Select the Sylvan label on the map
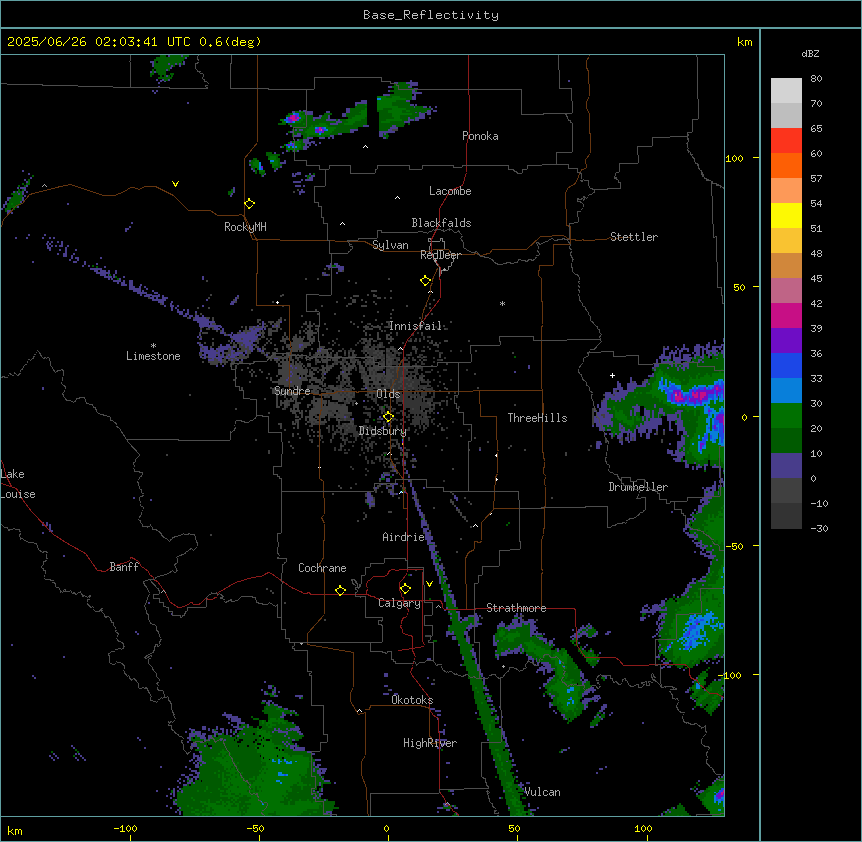The height and width of the screenshot is (842, 862). [x=390, y=245]
